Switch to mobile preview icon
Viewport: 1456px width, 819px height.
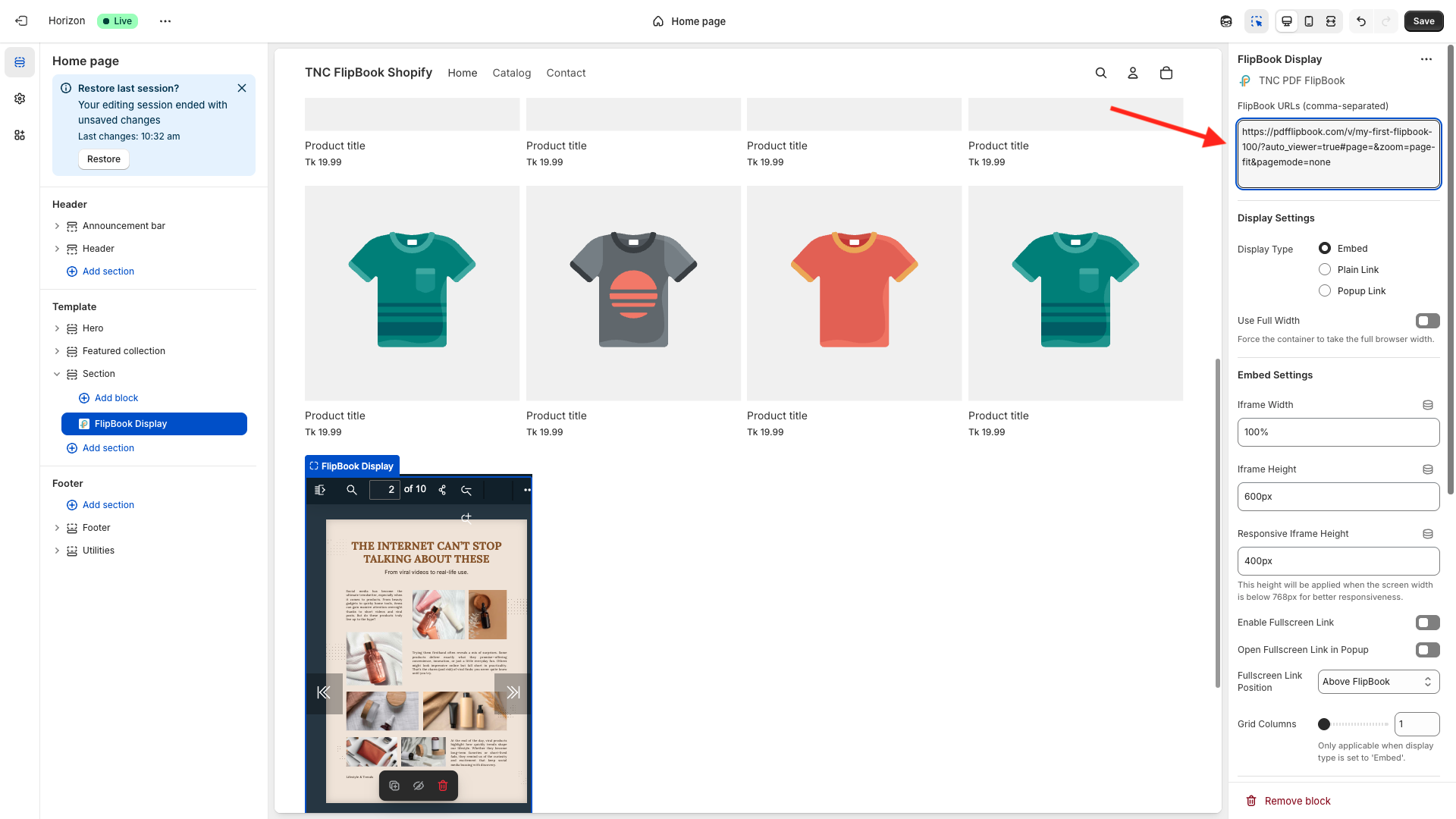(1309, 21)
